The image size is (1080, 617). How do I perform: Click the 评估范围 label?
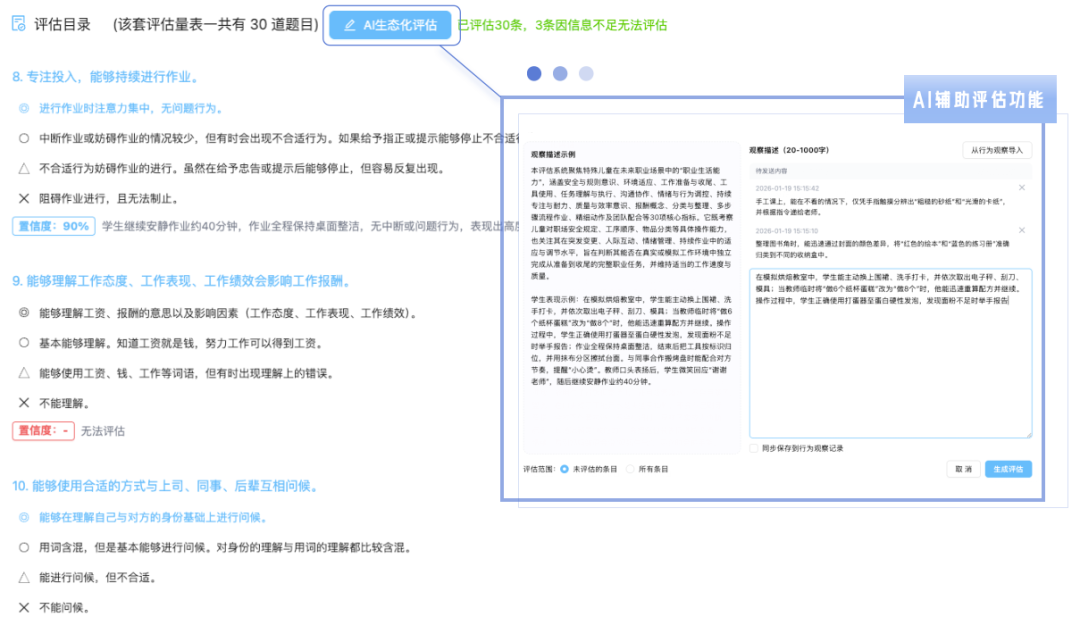click(x=539, y=469)
